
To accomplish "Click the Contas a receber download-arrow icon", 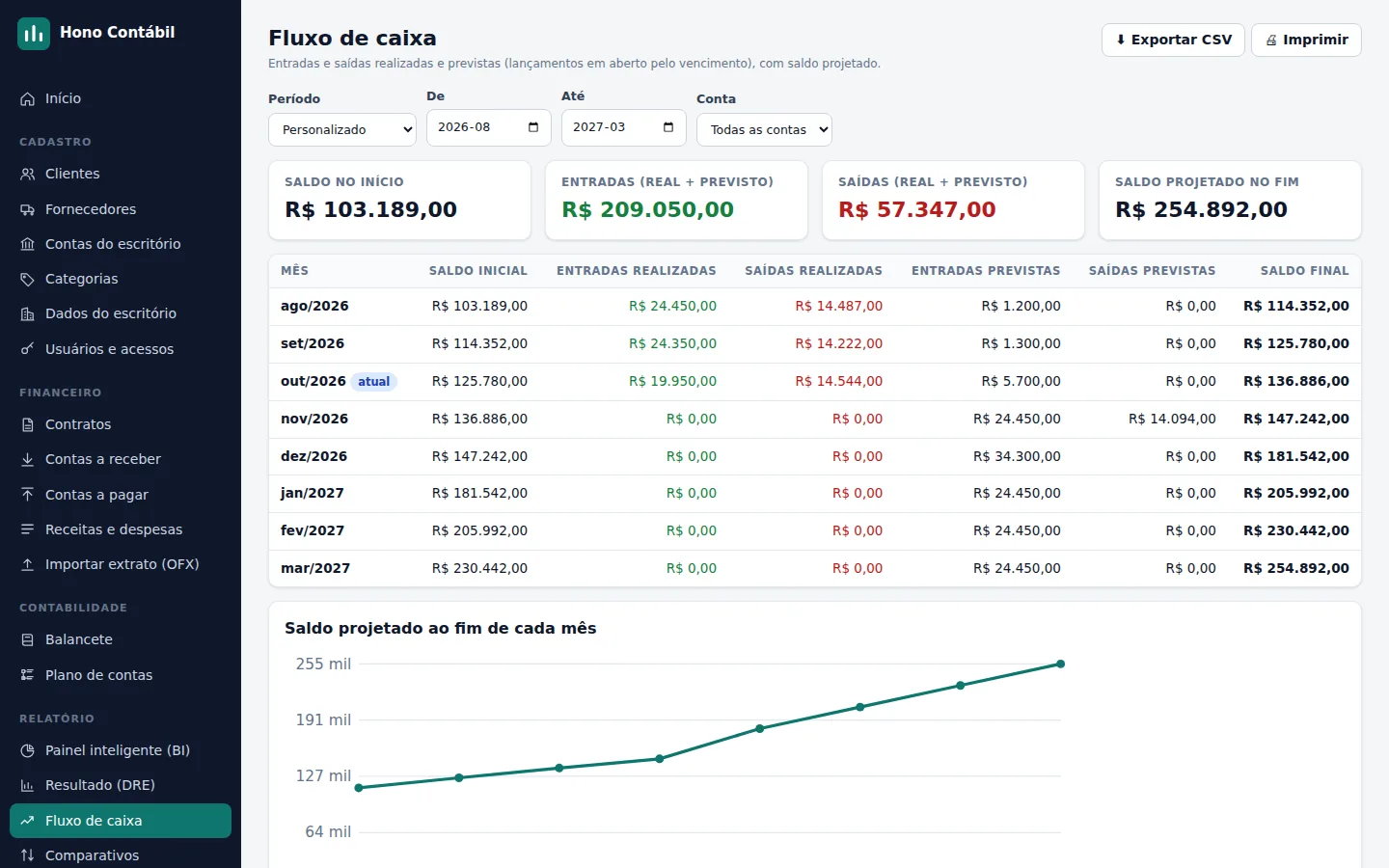I will tap(27, 459).
